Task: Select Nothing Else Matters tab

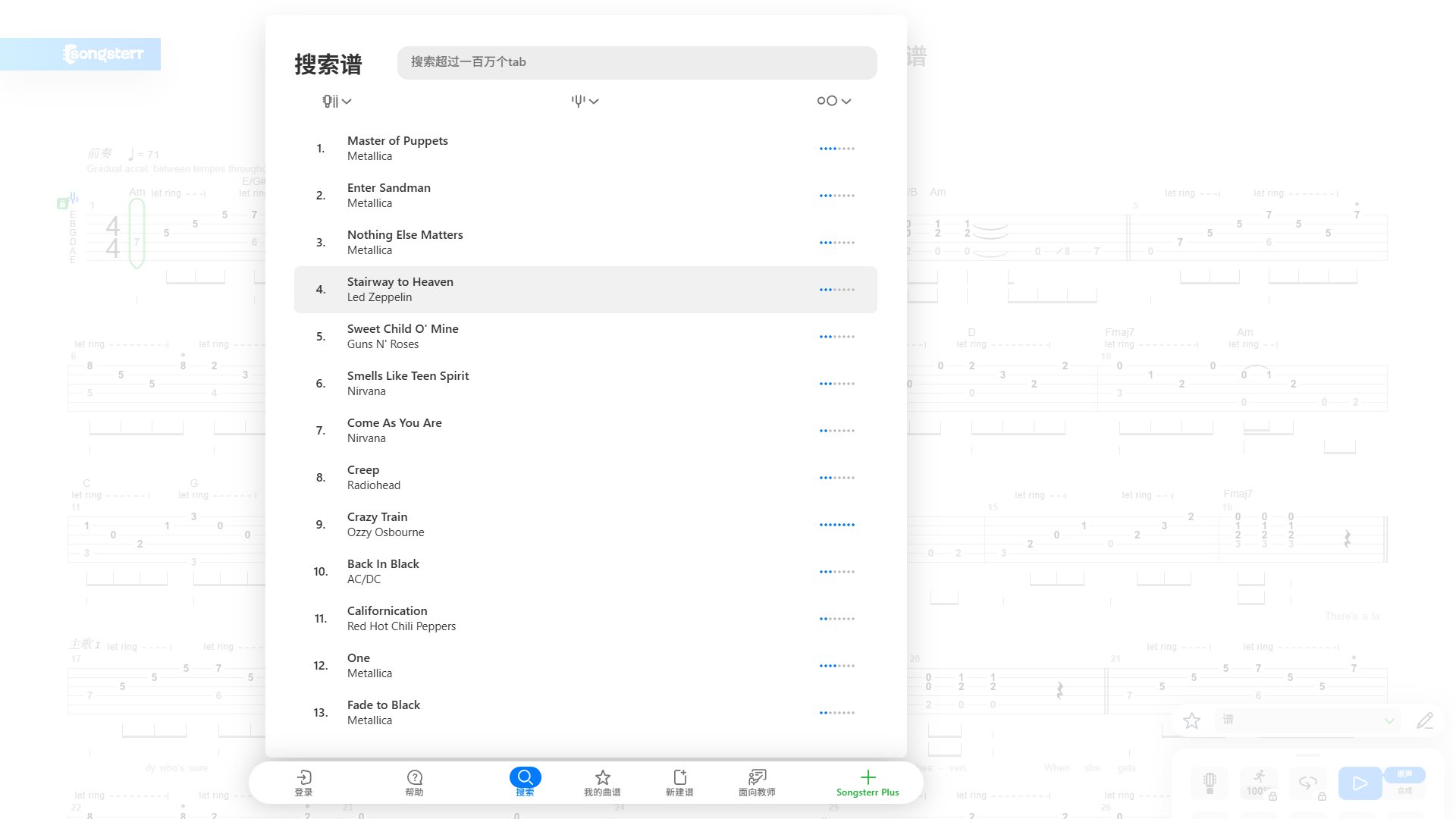Action: (585, 243)
